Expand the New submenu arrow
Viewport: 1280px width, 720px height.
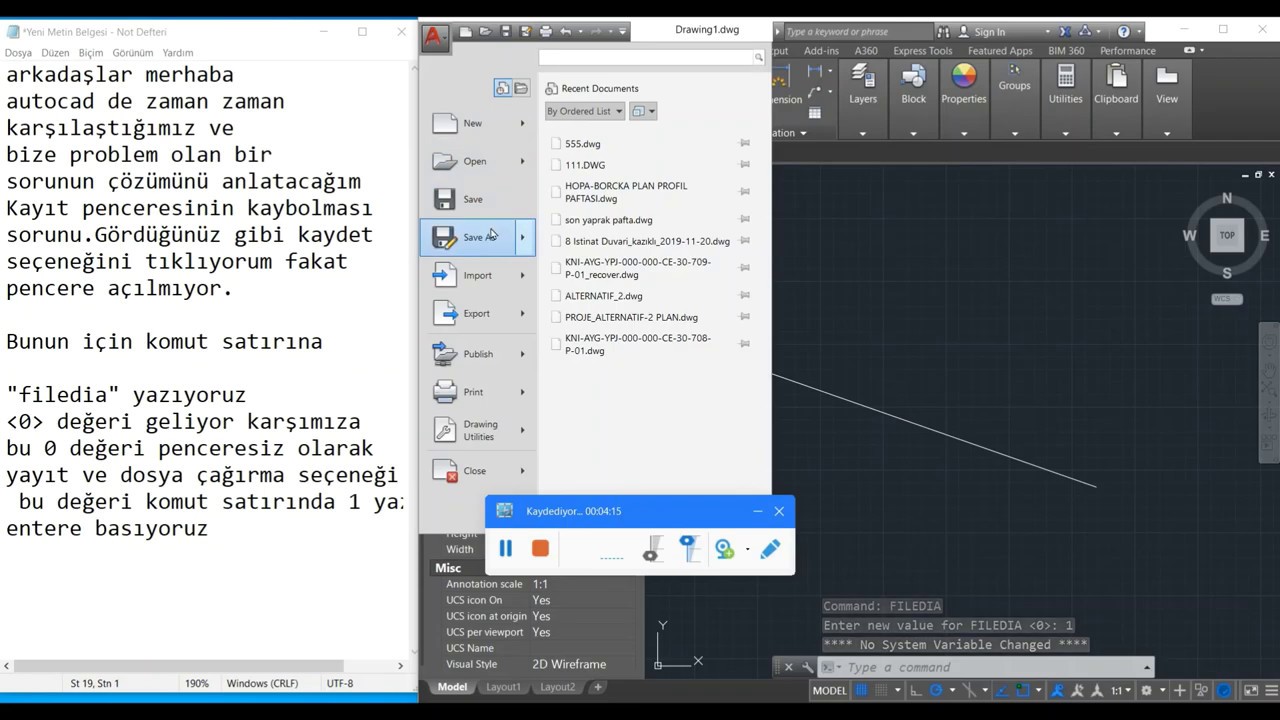pos(522,123)
